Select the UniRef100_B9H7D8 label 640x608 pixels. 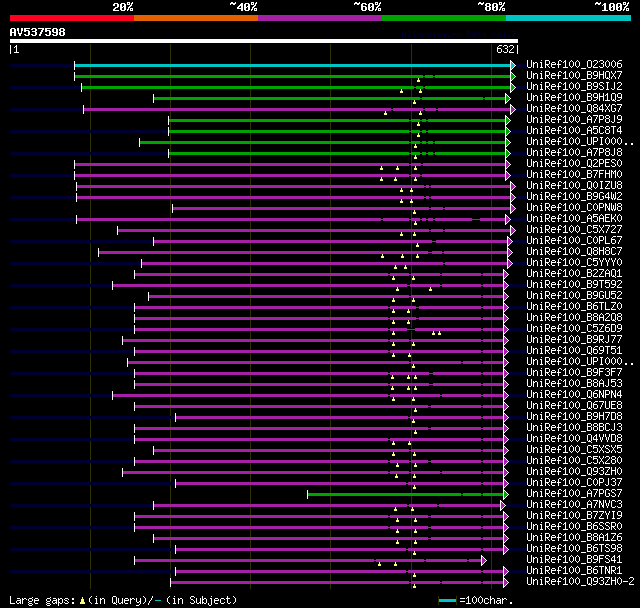click(574, 417)
